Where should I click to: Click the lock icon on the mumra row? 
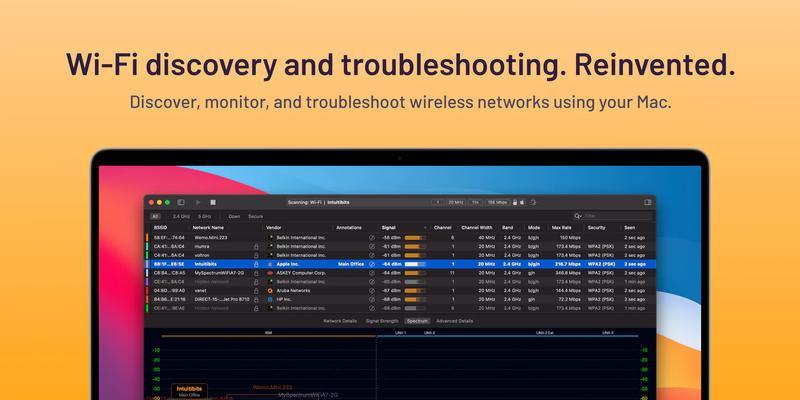[x=256, y=246]
